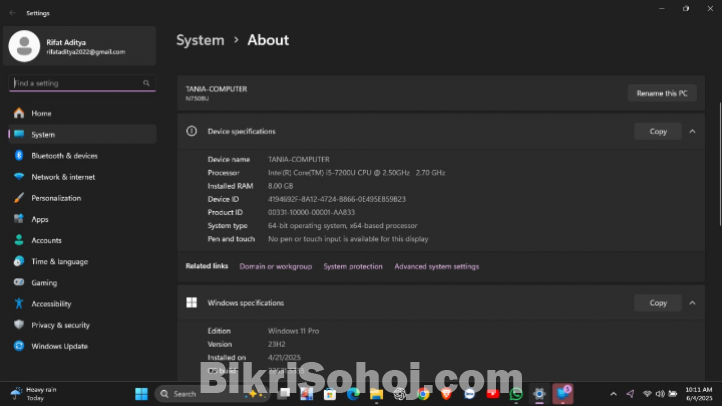Click the Settings gear on taskbar

539,394
